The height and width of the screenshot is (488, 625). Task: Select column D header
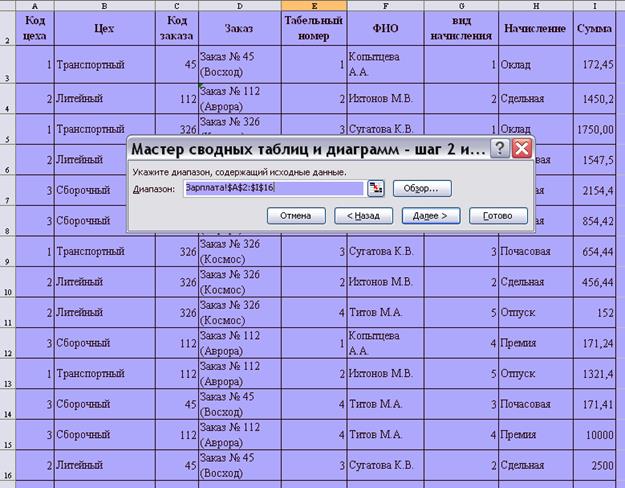point(240,6)
